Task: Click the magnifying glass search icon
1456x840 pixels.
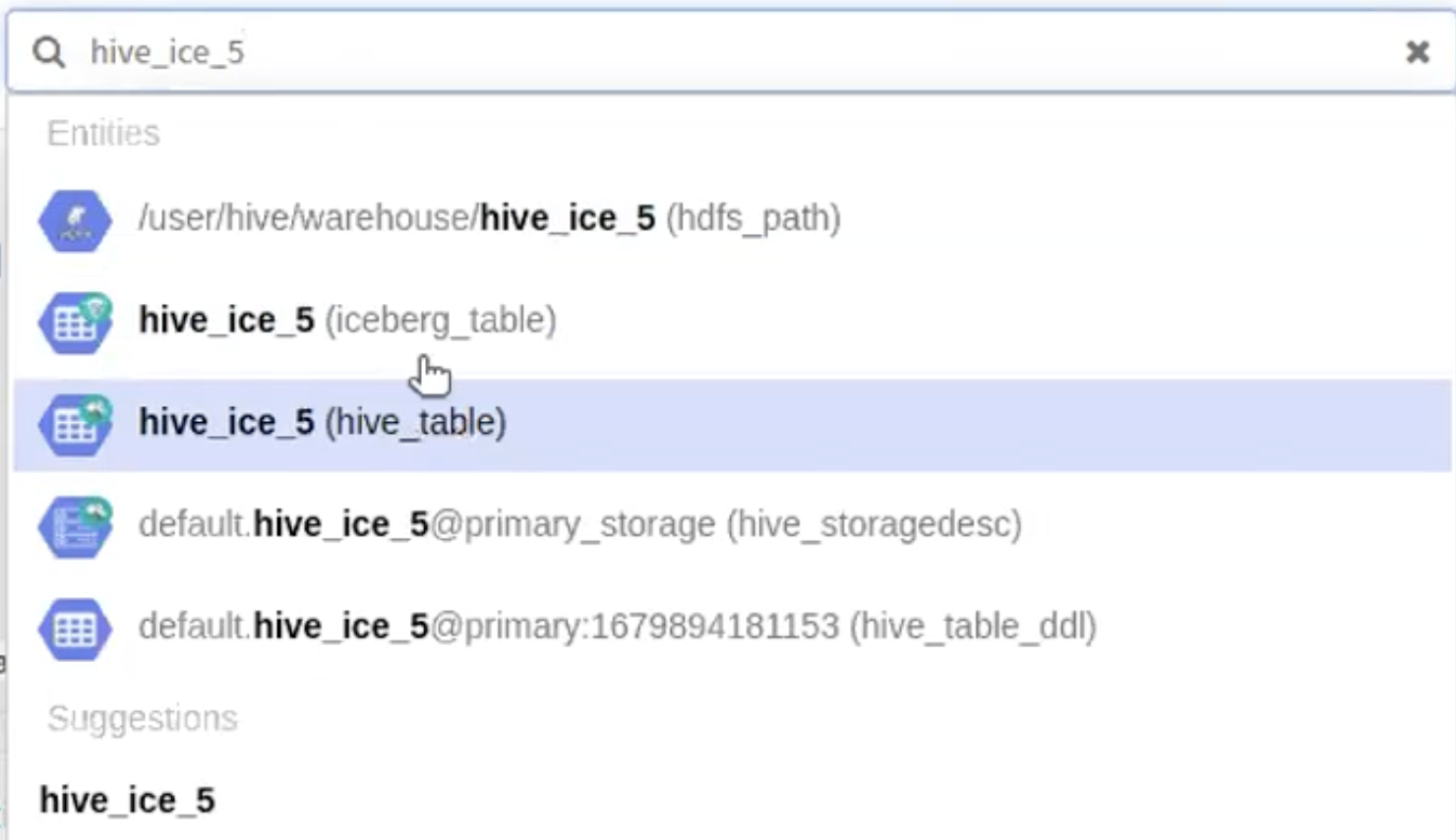Action: point(48,52)
